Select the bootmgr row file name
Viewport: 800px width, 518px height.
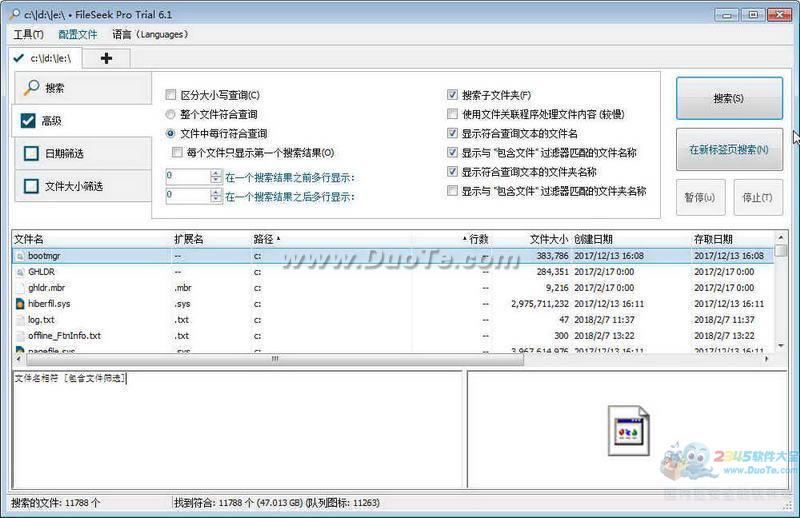tap(44, 256)
